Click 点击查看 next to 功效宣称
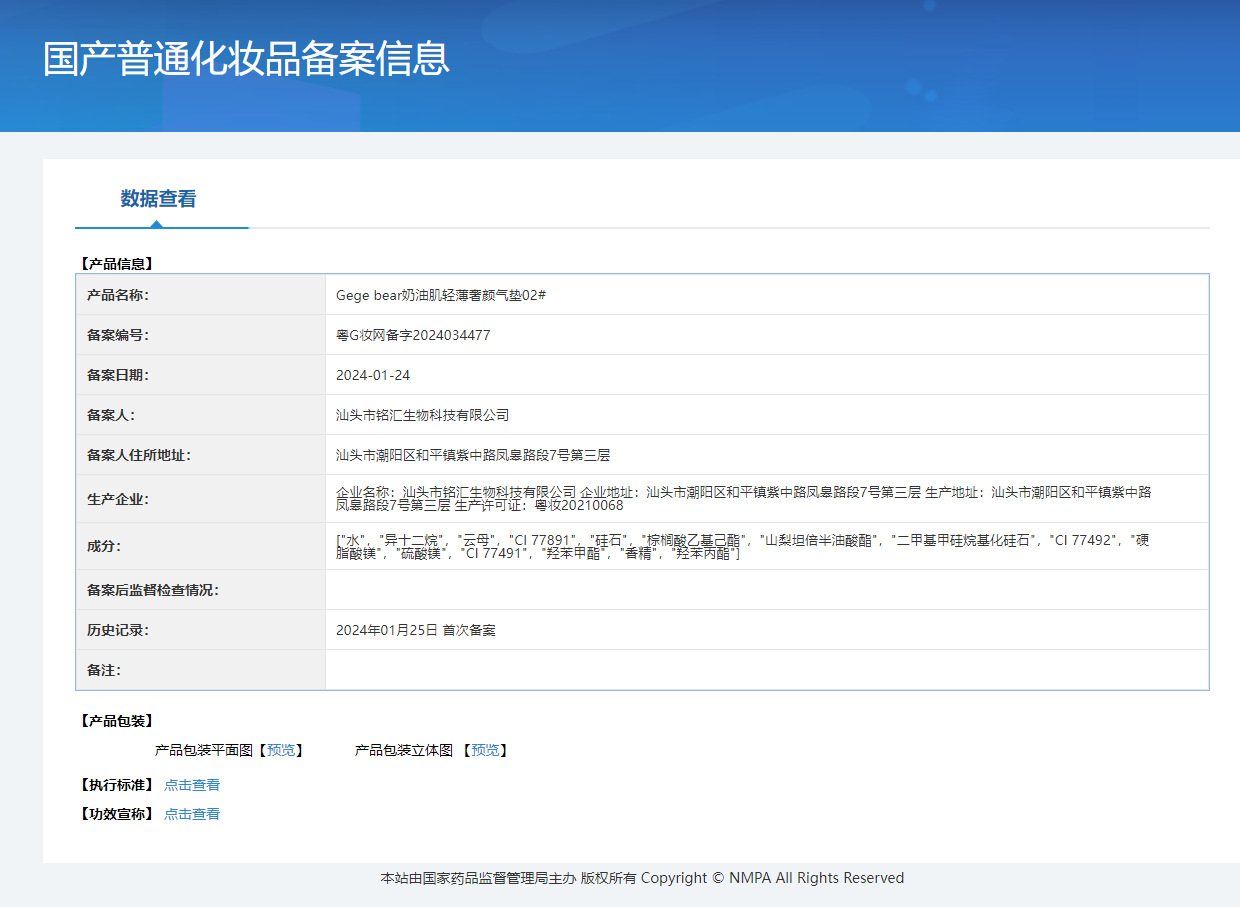This screenshot has height=907, width=1240. tap(192, 814)
